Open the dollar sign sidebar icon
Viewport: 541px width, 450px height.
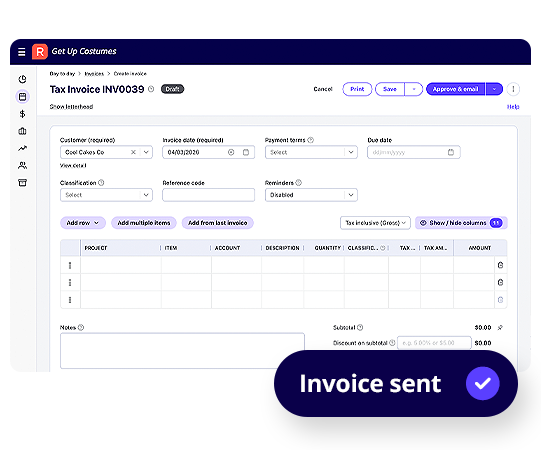[22, 114]
